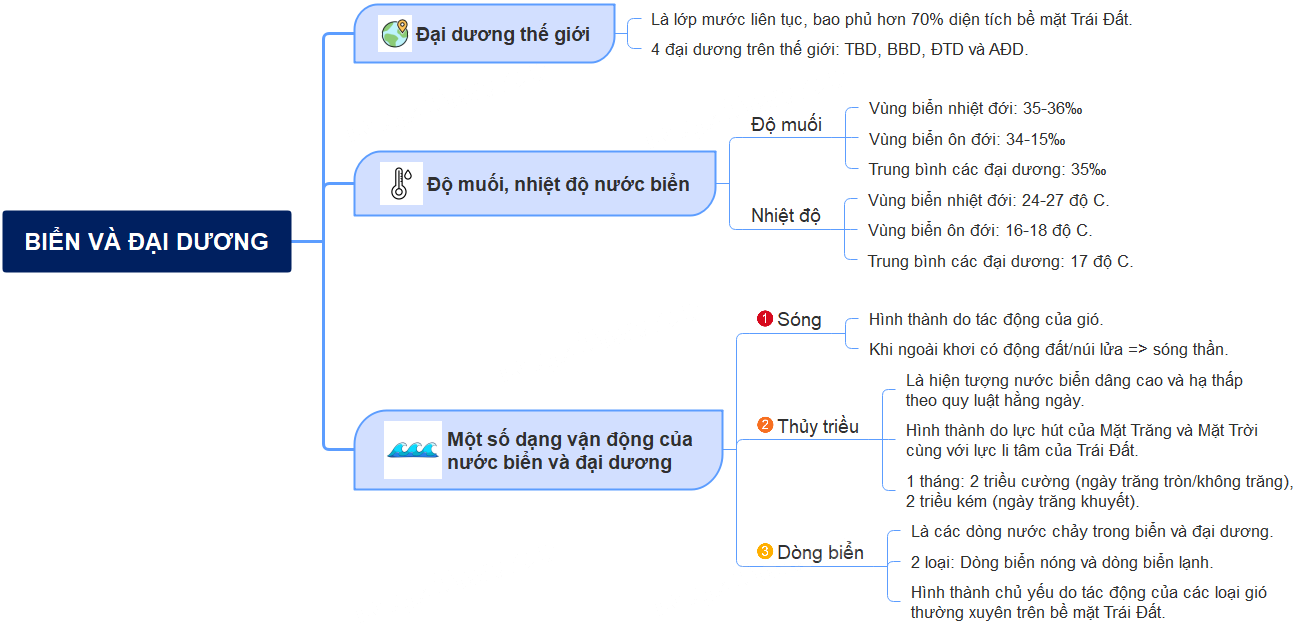
Task: Select the Dòng biển subtopic label
Action: coord(820,551)
